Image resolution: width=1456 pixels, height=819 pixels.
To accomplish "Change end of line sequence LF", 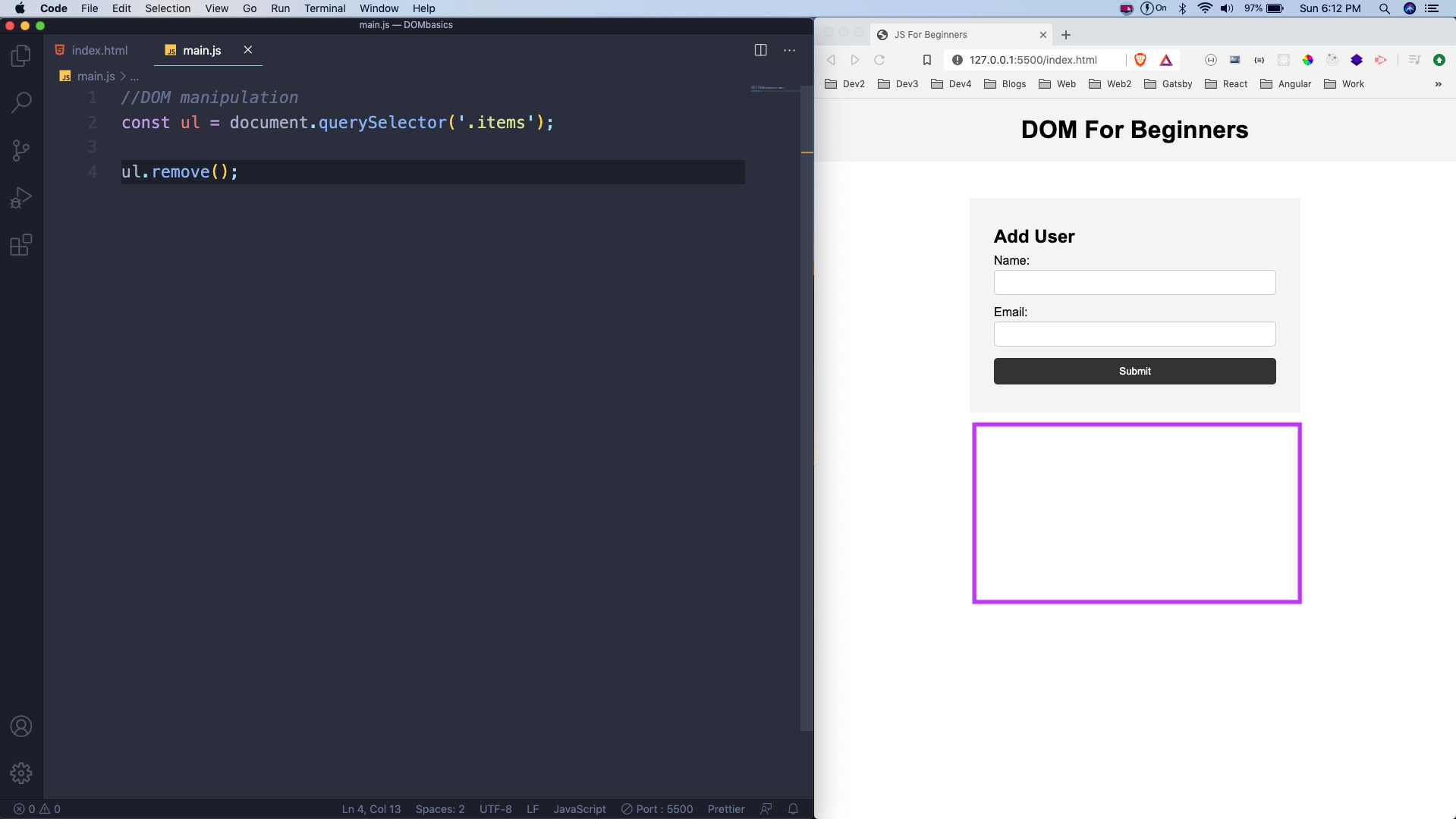I will [533, 809].
